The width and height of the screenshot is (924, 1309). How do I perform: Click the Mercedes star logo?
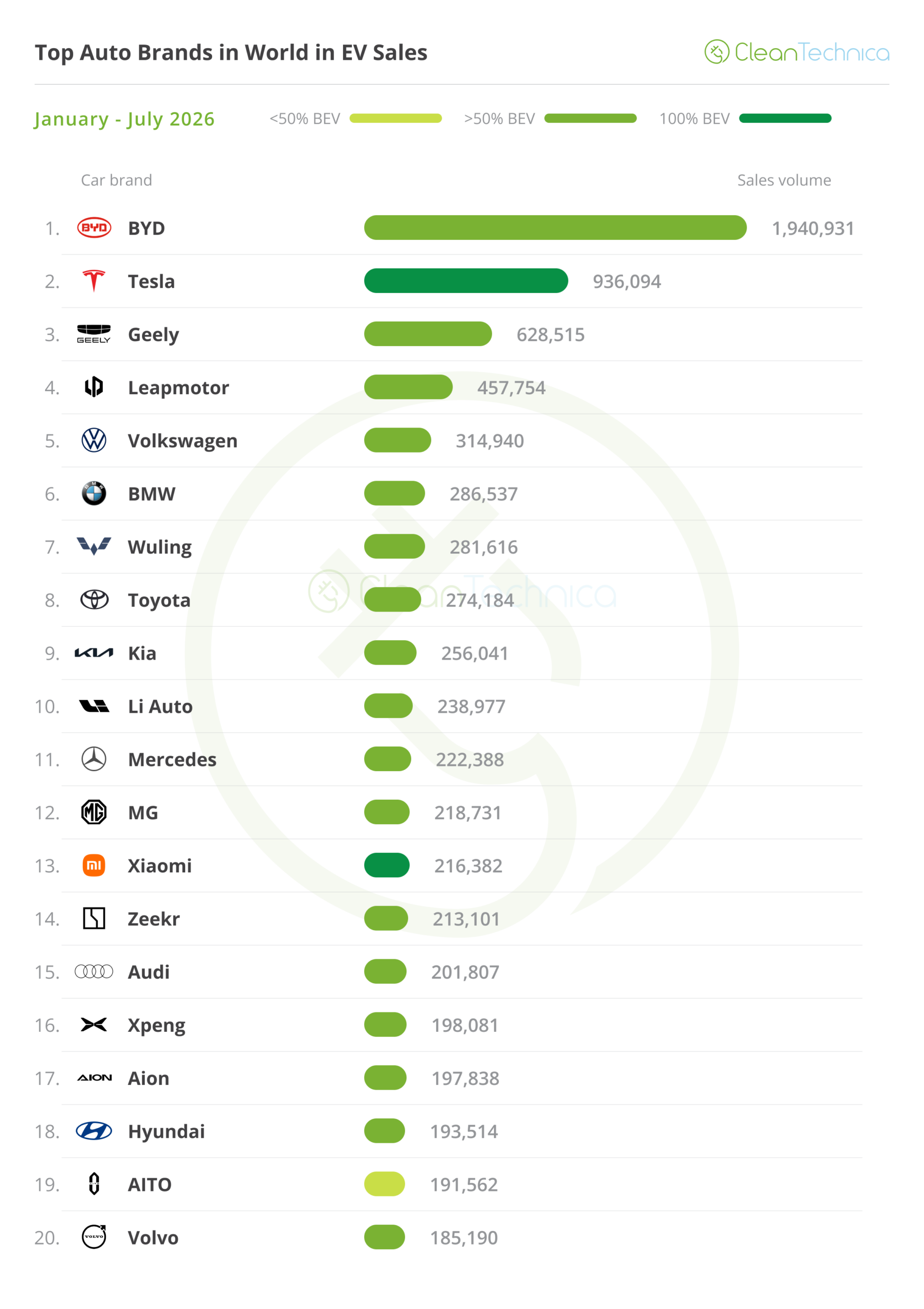(94, 759)
